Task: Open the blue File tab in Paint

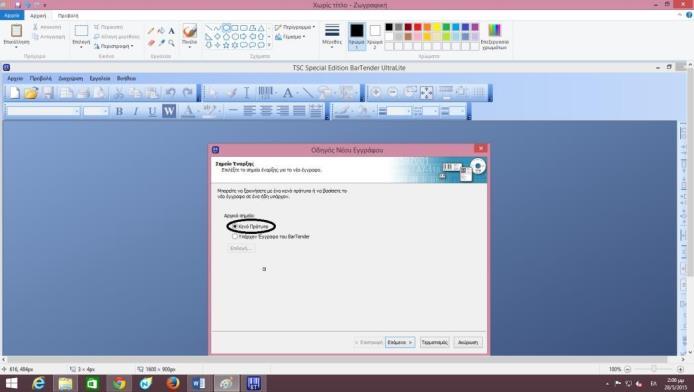Action: click(x=12, y=15)
